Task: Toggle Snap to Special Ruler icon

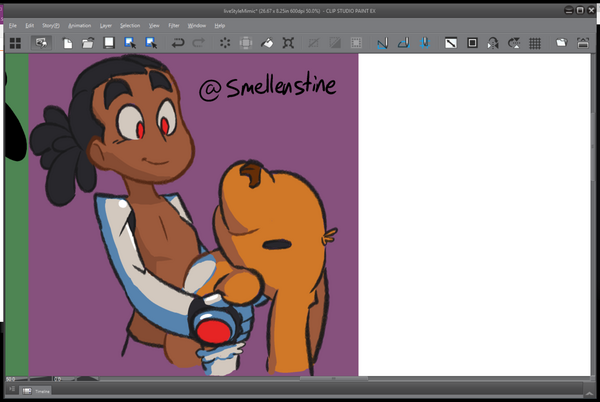Action: (x=403, y=43)
